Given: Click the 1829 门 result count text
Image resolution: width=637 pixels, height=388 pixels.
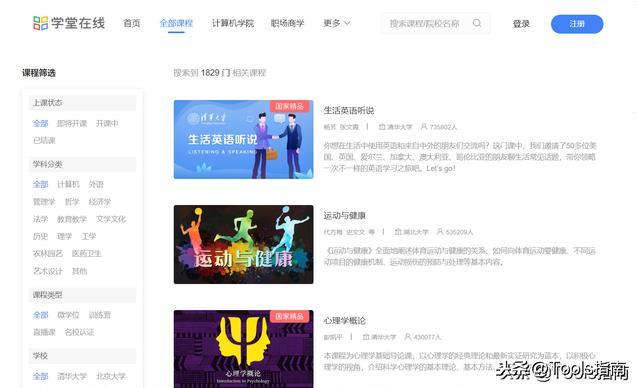Looking at the screenshot, I should pyautogui.click(x=215, y=73).
